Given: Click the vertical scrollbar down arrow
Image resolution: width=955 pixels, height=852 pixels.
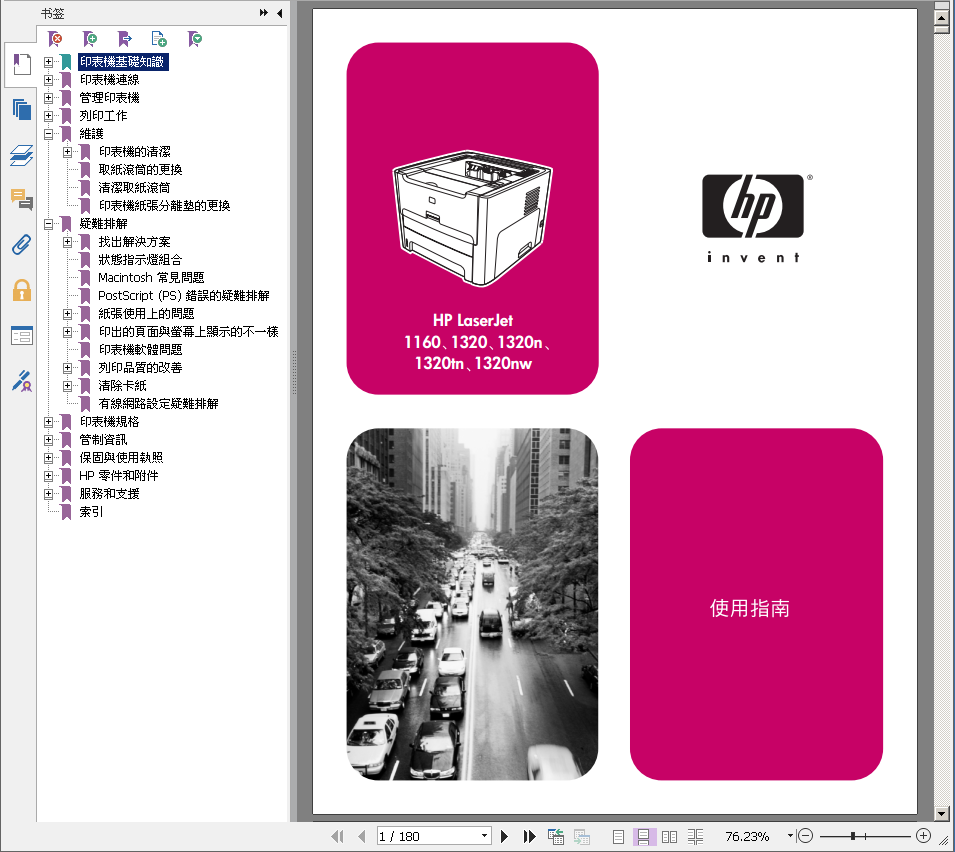Looking at the screenshot, I should [942, 813].
